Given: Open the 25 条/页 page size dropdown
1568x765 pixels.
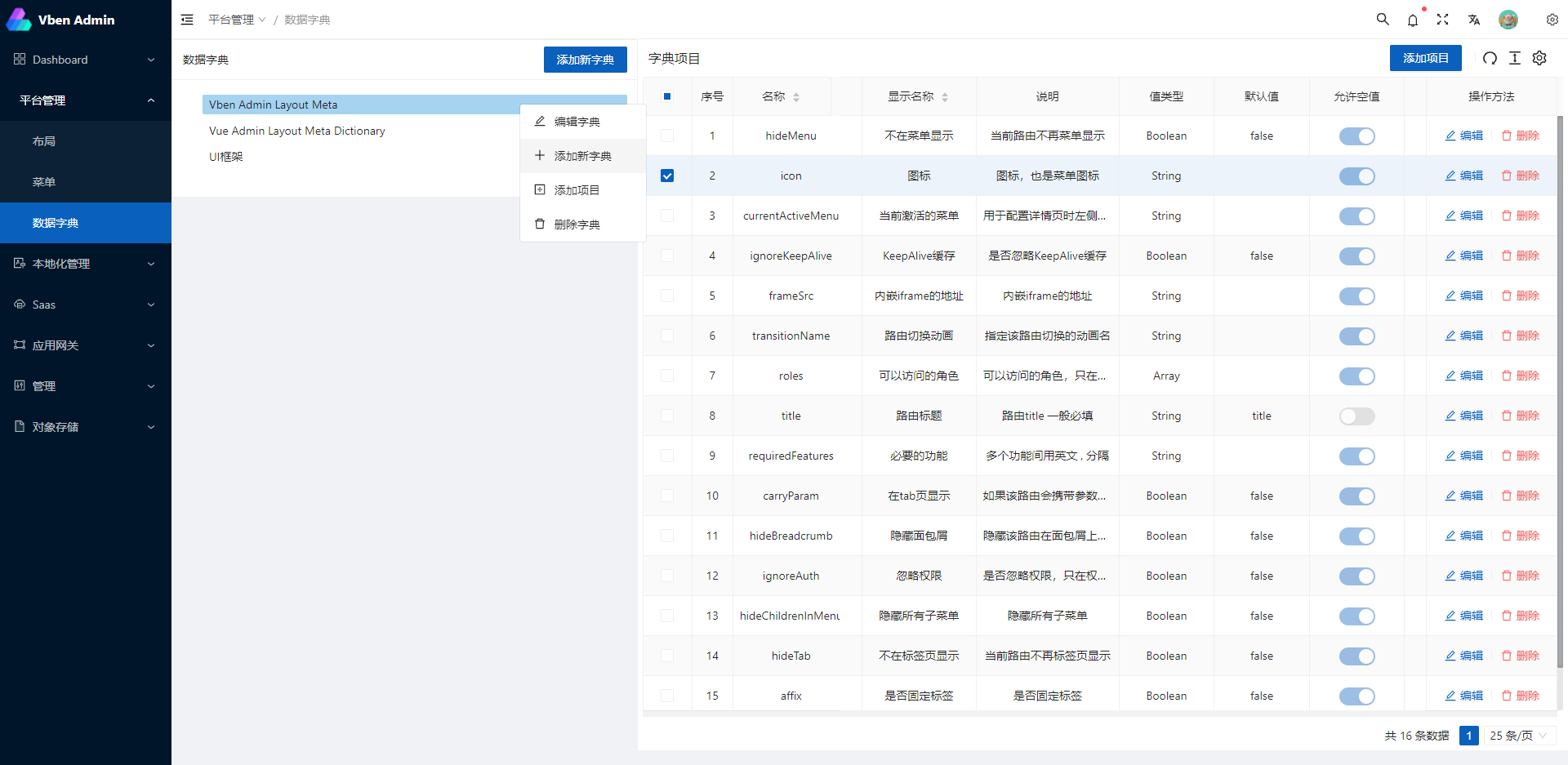Looking at the screenshot, I should (1517, 735).
